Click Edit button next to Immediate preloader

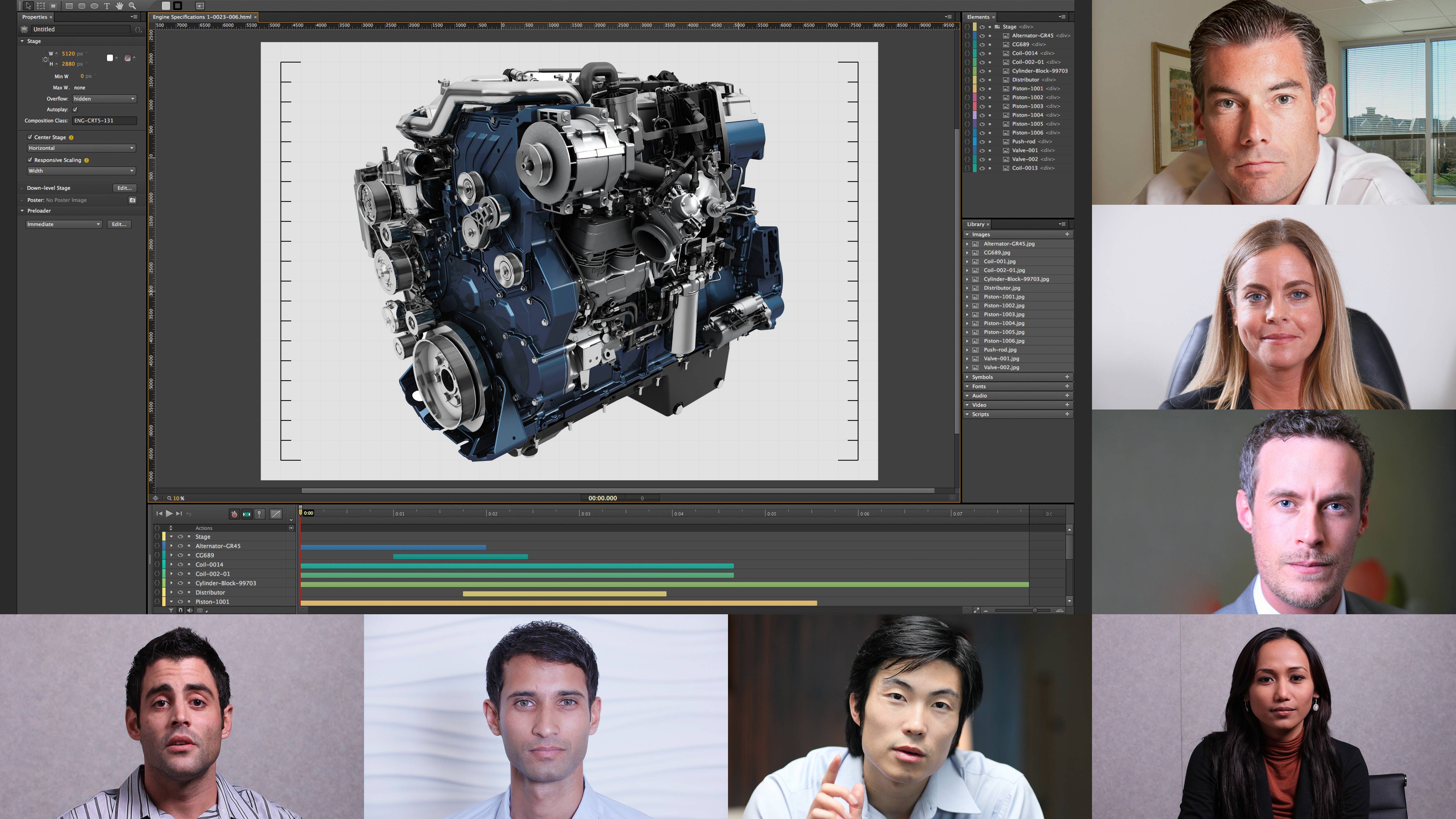(119, 224)
